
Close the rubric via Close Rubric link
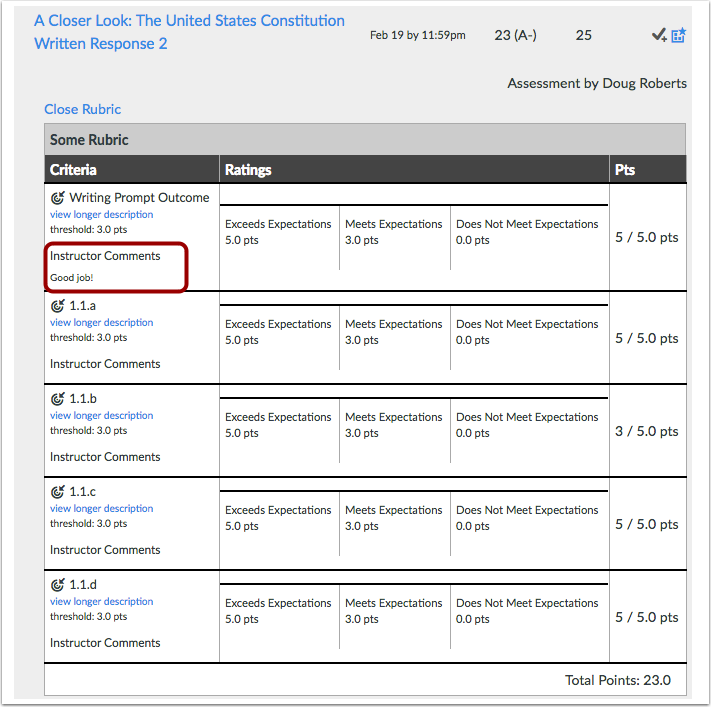point(83,109)
